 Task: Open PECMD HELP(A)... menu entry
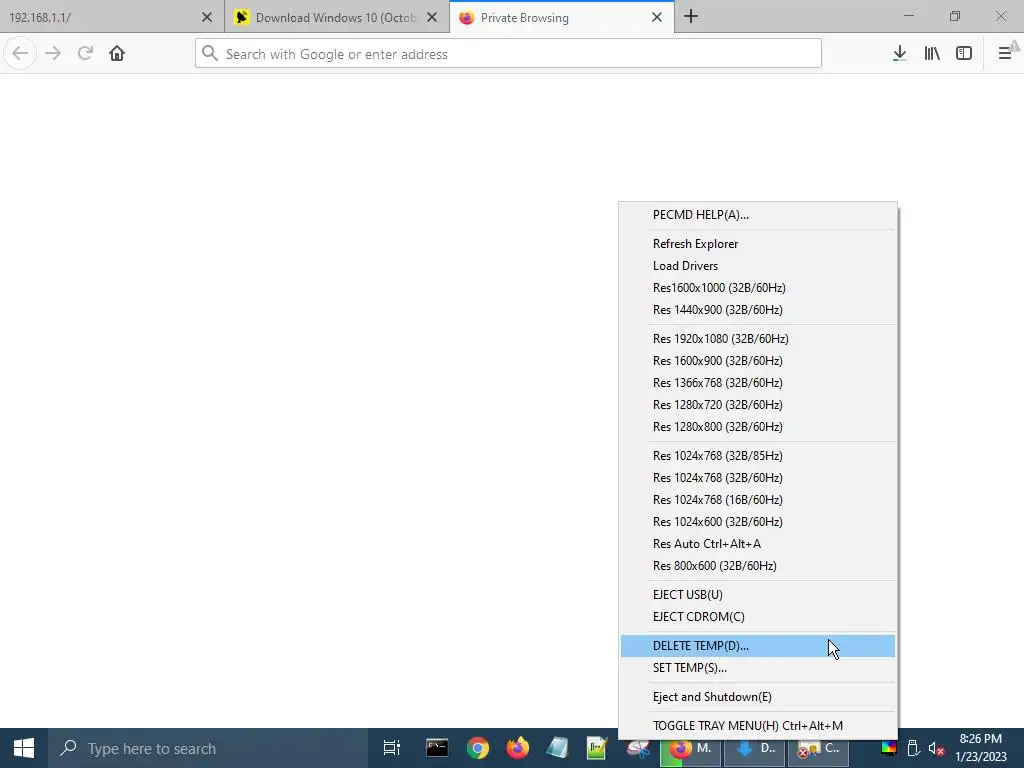tap(758, 215)
